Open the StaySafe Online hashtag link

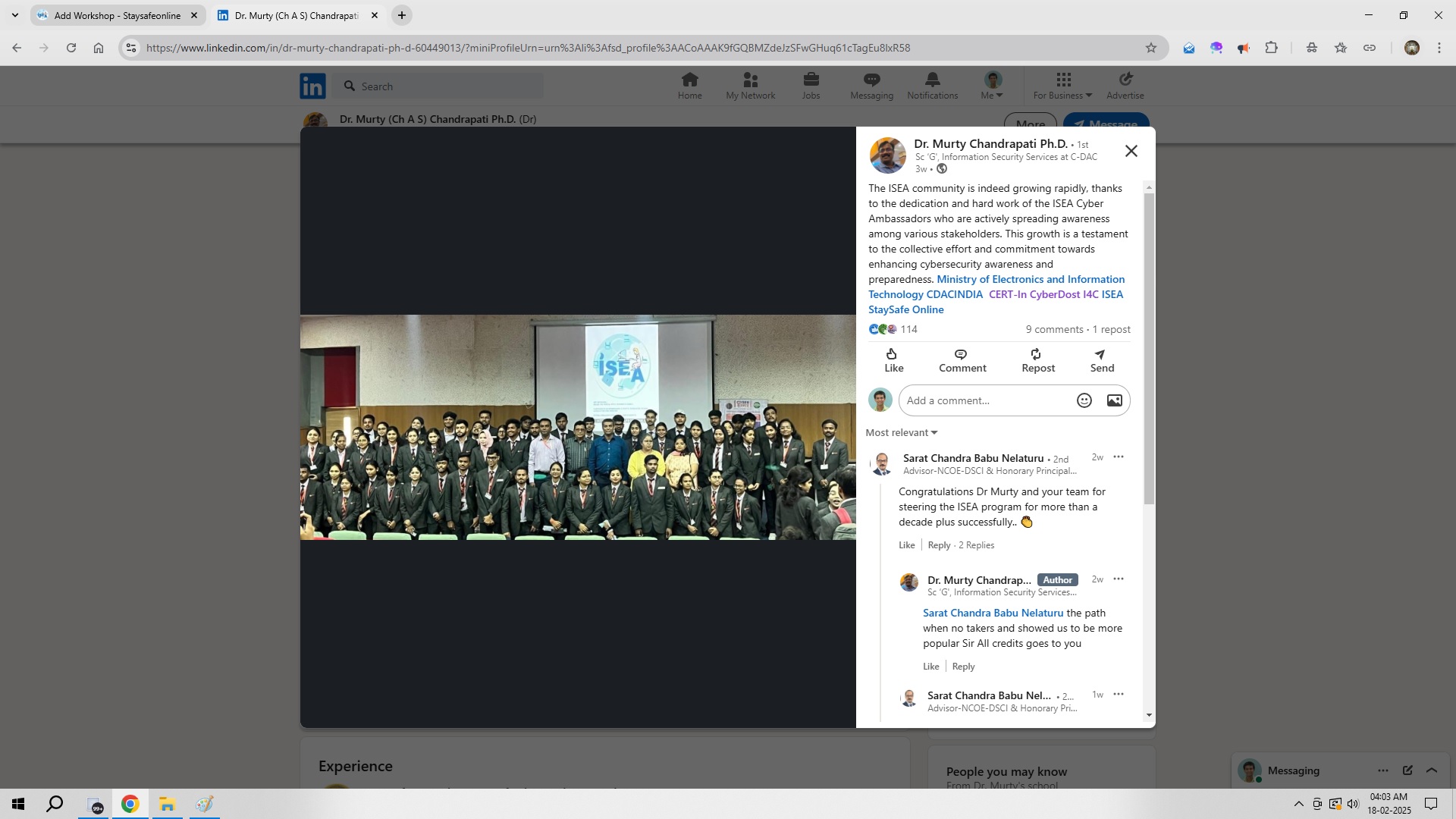(905, 309)
